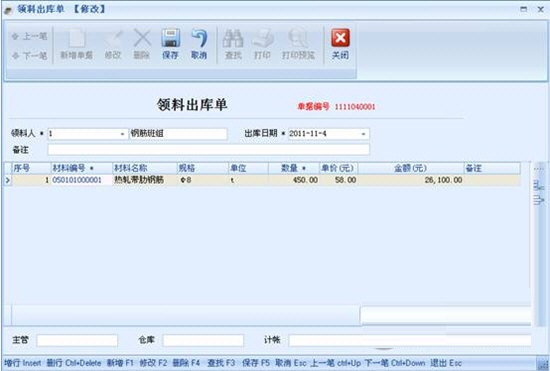Click the 钢筋班组 name field
The image size is (550, 371).
tap(178, 134)
